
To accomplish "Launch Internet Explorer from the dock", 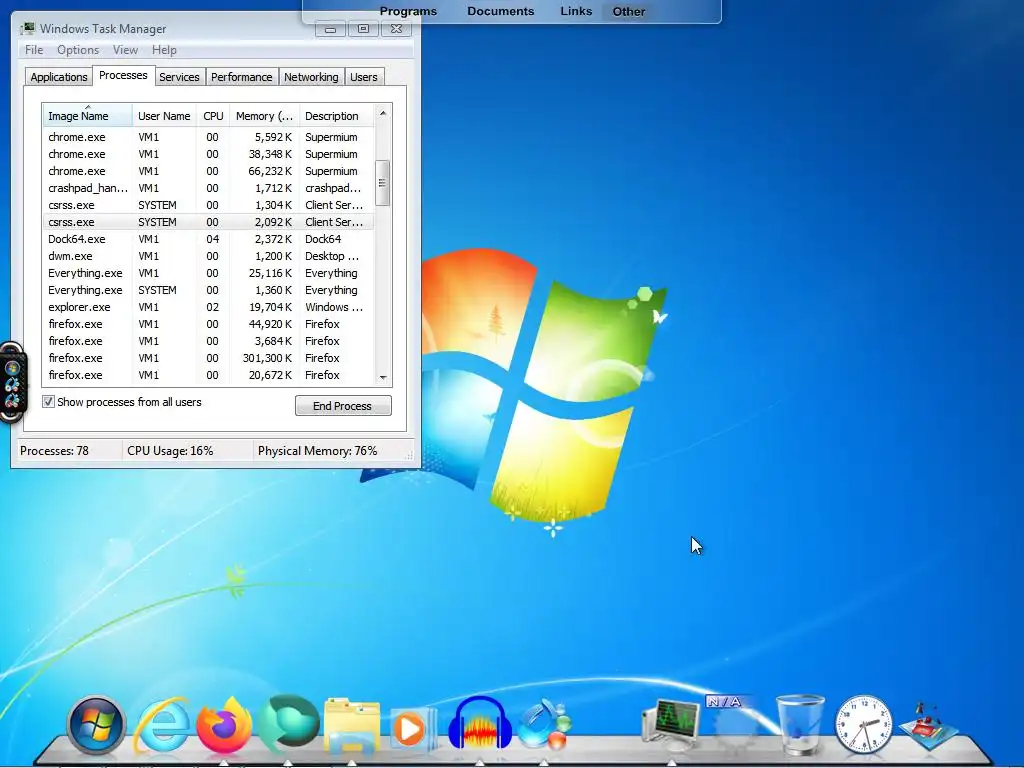I will [x=161, y=726].
